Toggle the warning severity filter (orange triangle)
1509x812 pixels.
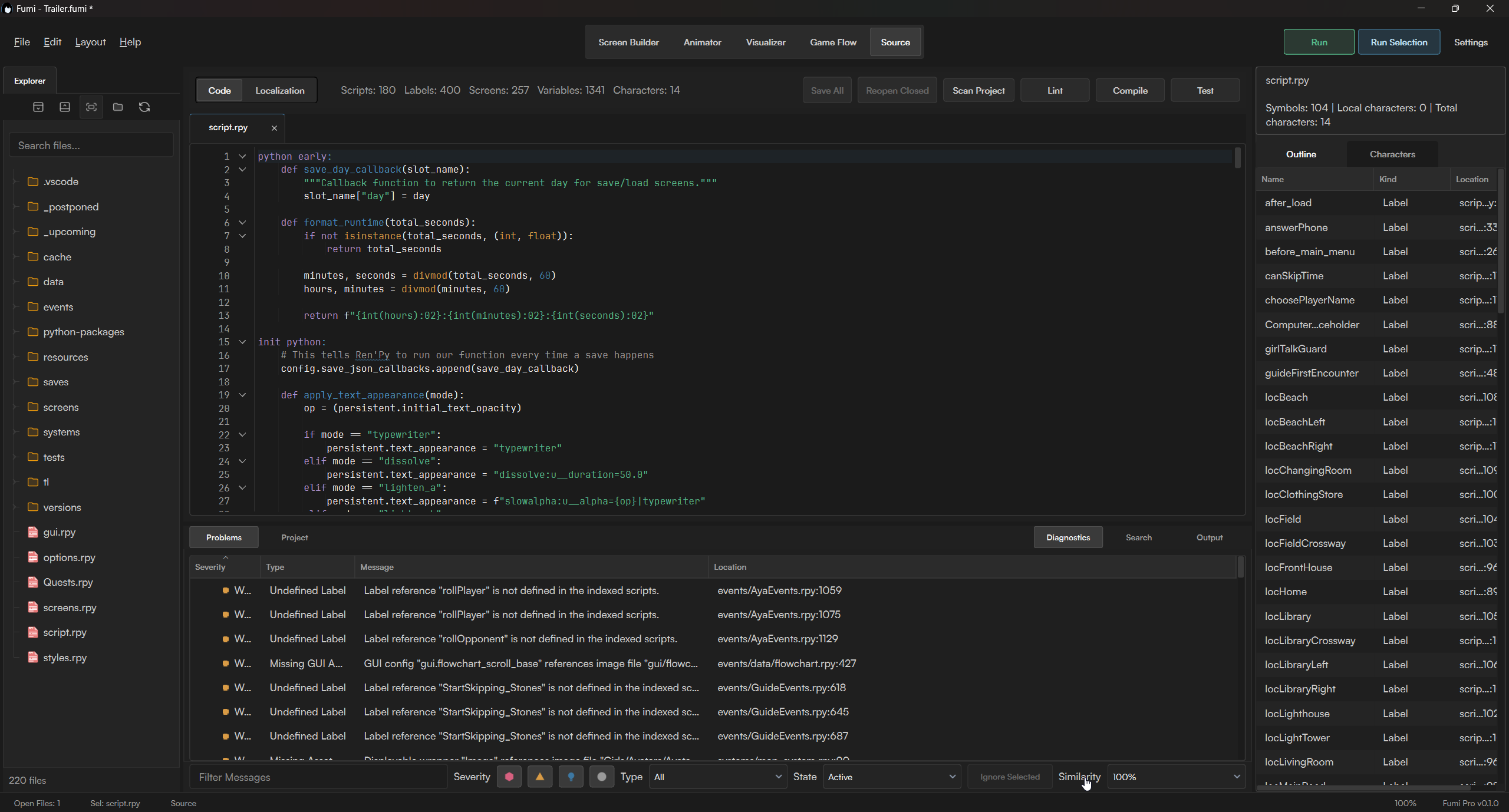coord(540,777)
